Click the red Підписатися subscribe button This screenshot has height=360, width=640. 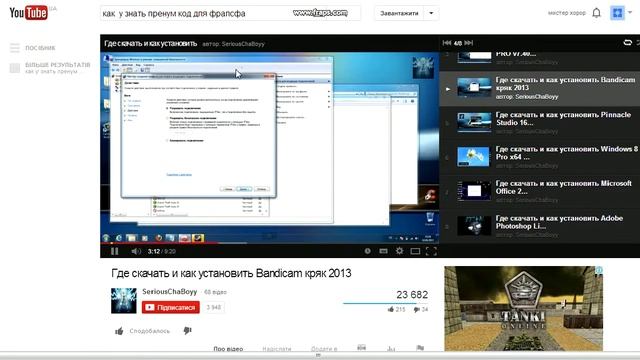pos(171,307)
